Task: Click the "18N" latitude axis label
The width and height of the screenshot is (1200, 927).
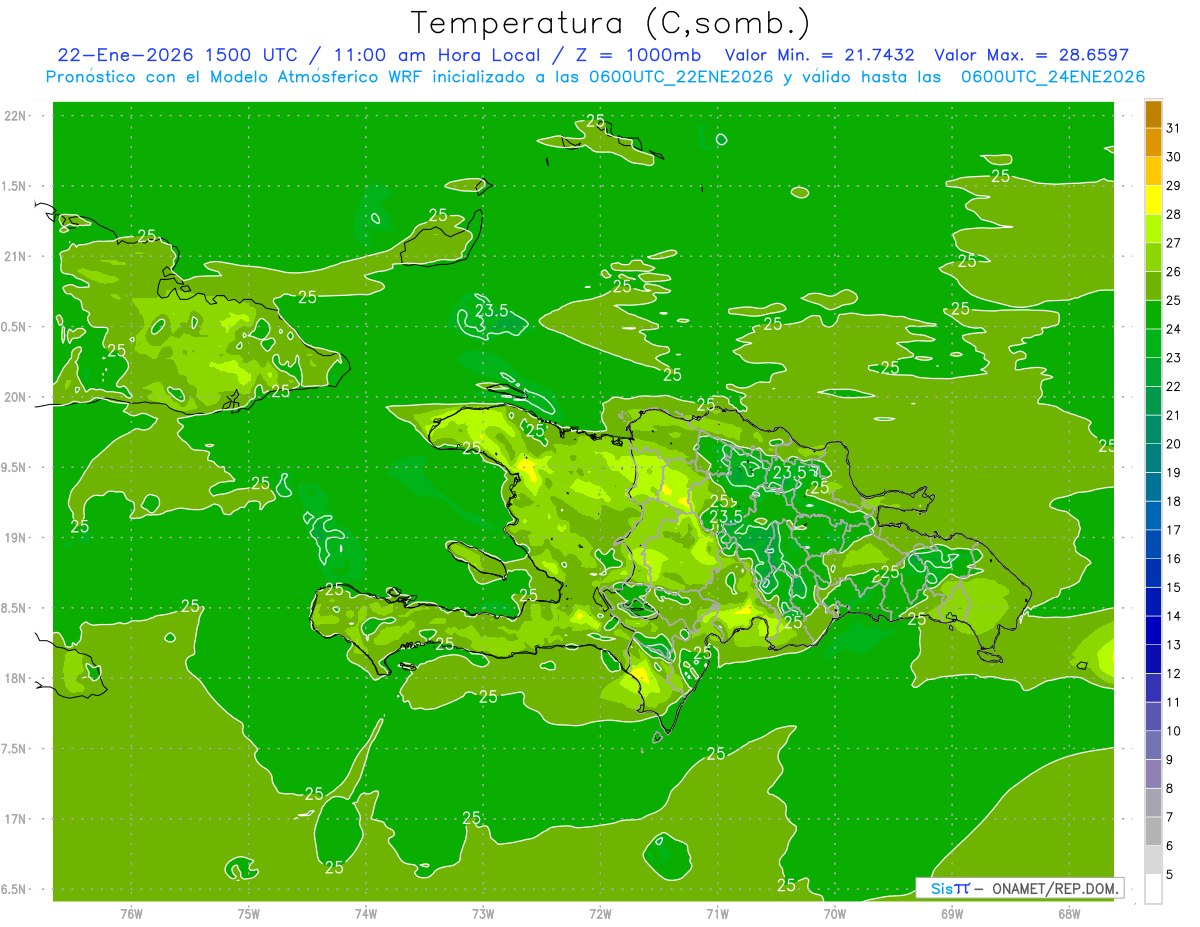Action: coord(14,678)
